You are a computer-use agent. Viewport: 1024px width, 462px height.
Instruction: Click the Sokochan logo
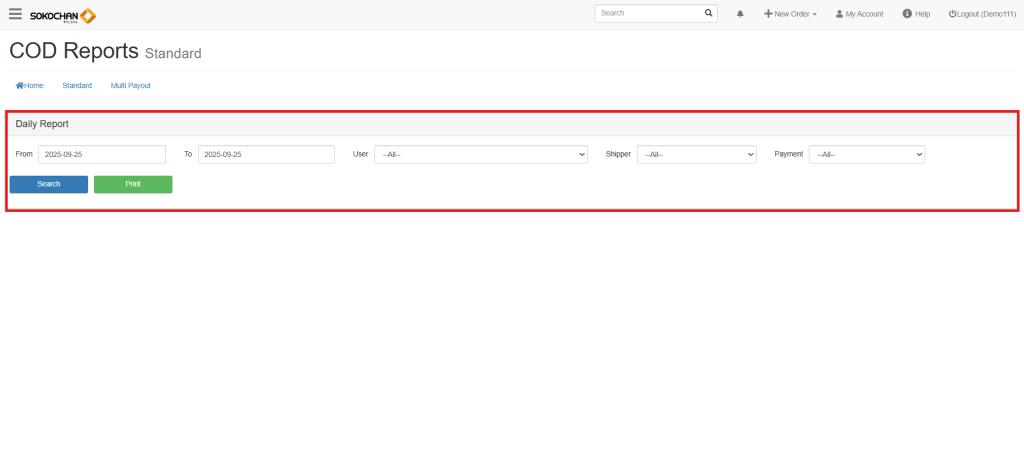tap(63, 15)
